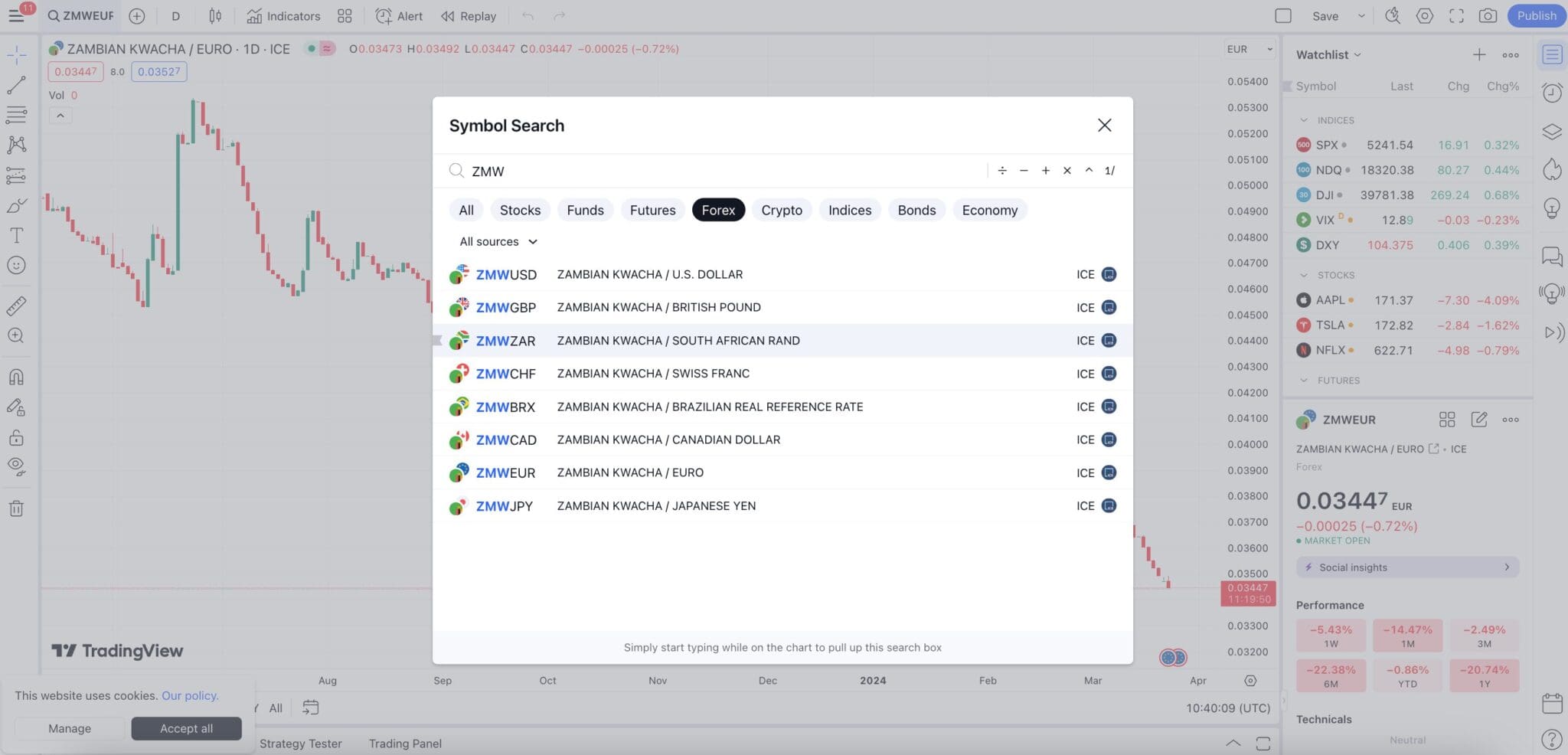Select the crosshair cursor tool
The image size is (1568, 755).
[x=16, y=54]
